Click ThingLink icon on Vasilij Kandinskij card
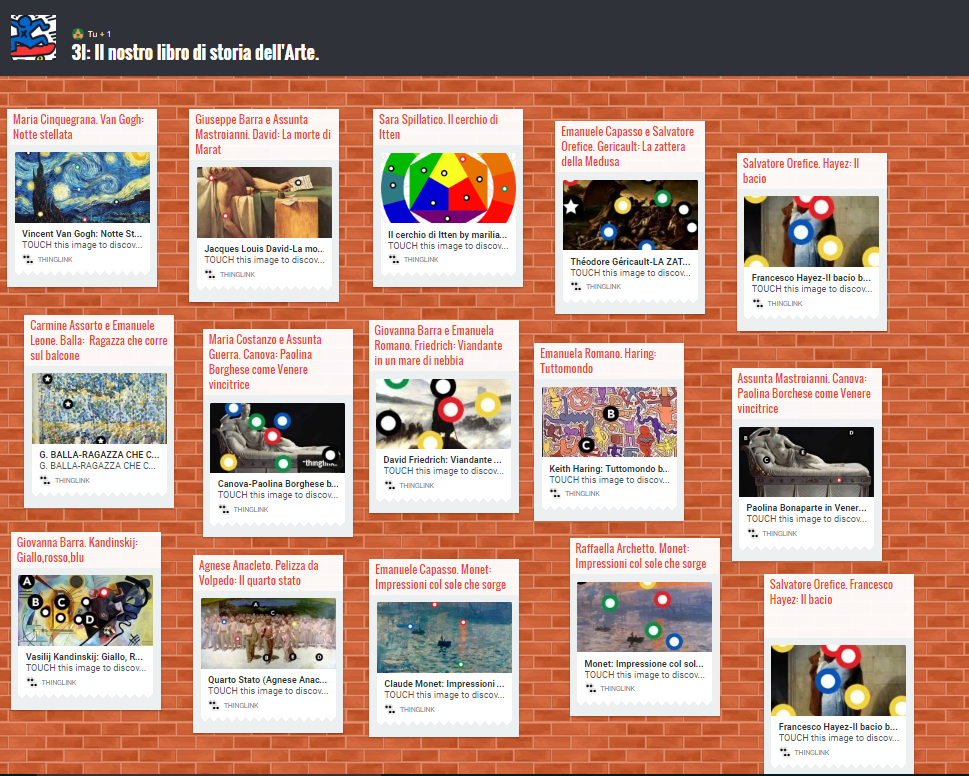 (x=32, y=682)
